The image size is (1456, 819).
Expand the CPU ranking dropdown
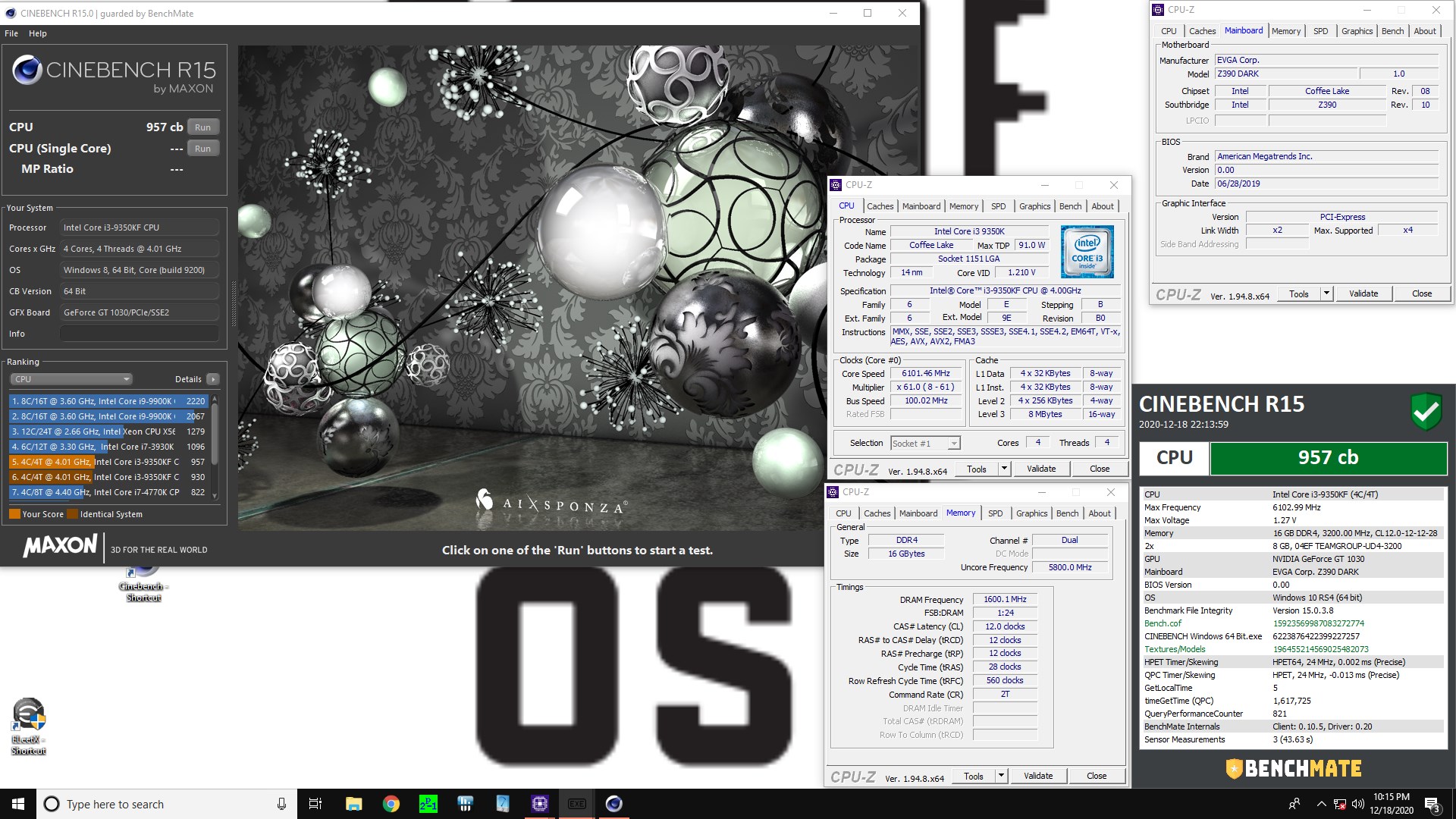(71, 379)
